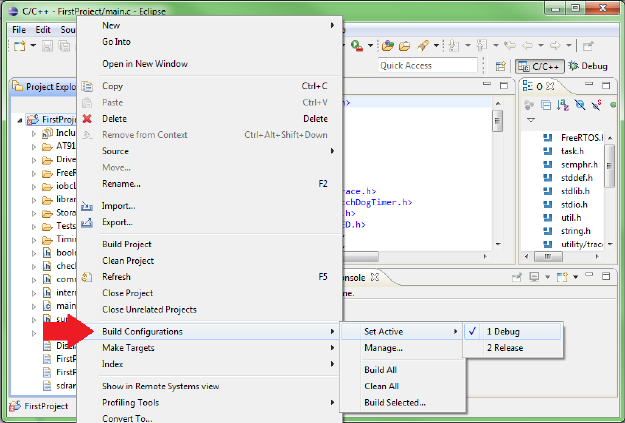Close the Console tab with its X

point(375,277)
